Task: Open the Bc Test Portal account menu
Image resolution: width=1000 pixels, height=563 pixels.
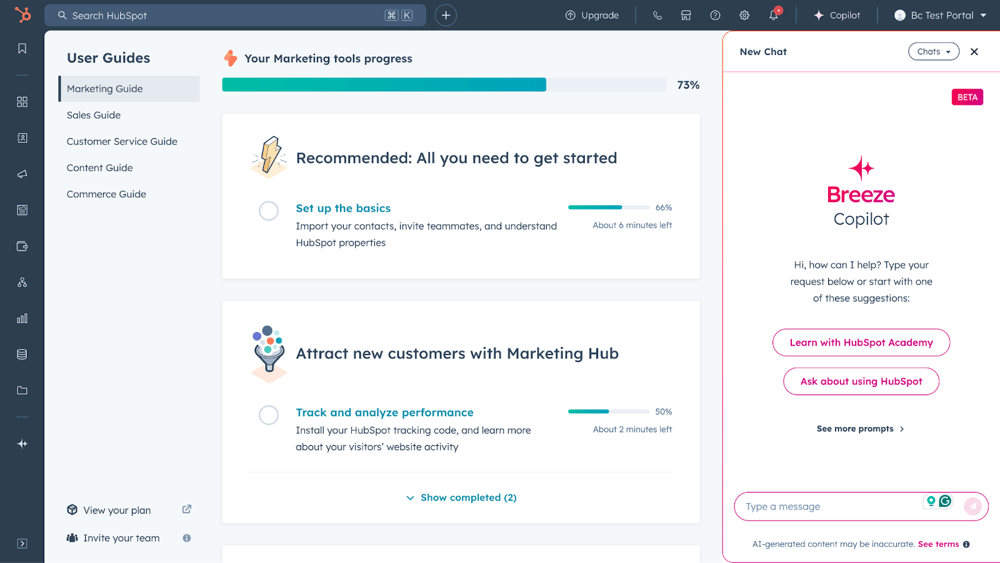Action: [940, 15]
